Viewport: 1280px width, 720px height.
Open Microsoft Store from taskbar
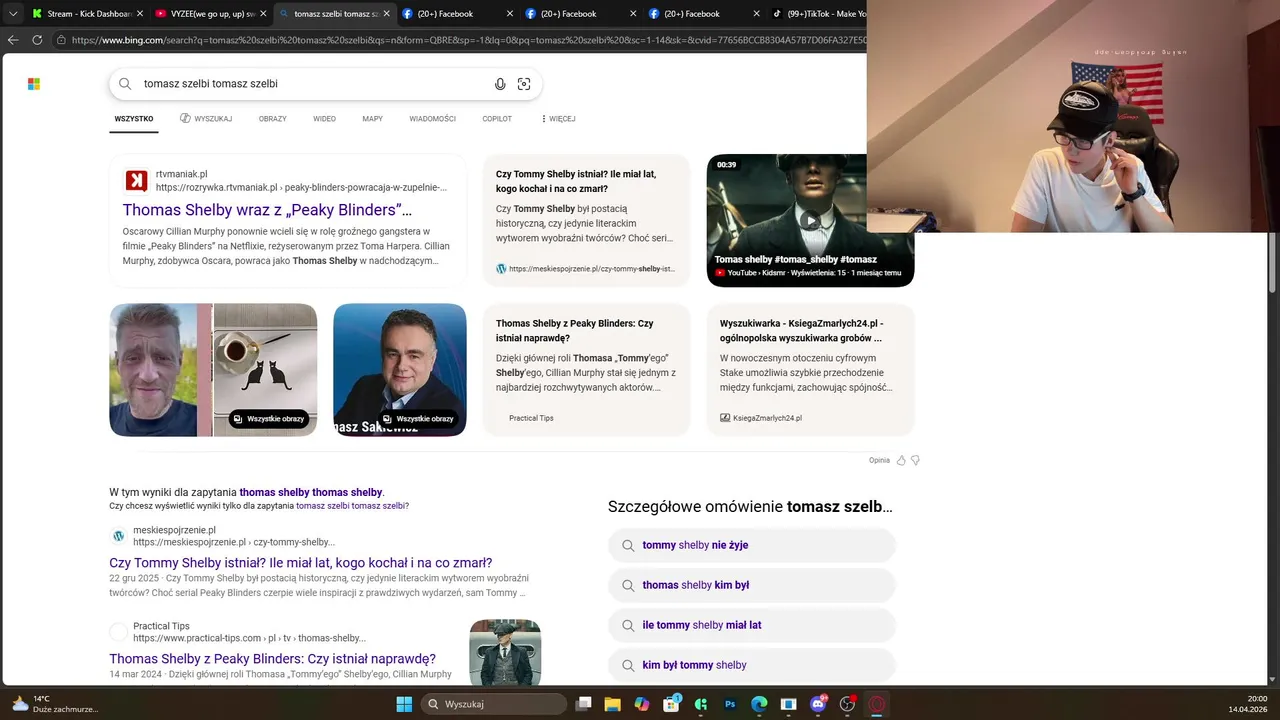(x=672, y=704)
